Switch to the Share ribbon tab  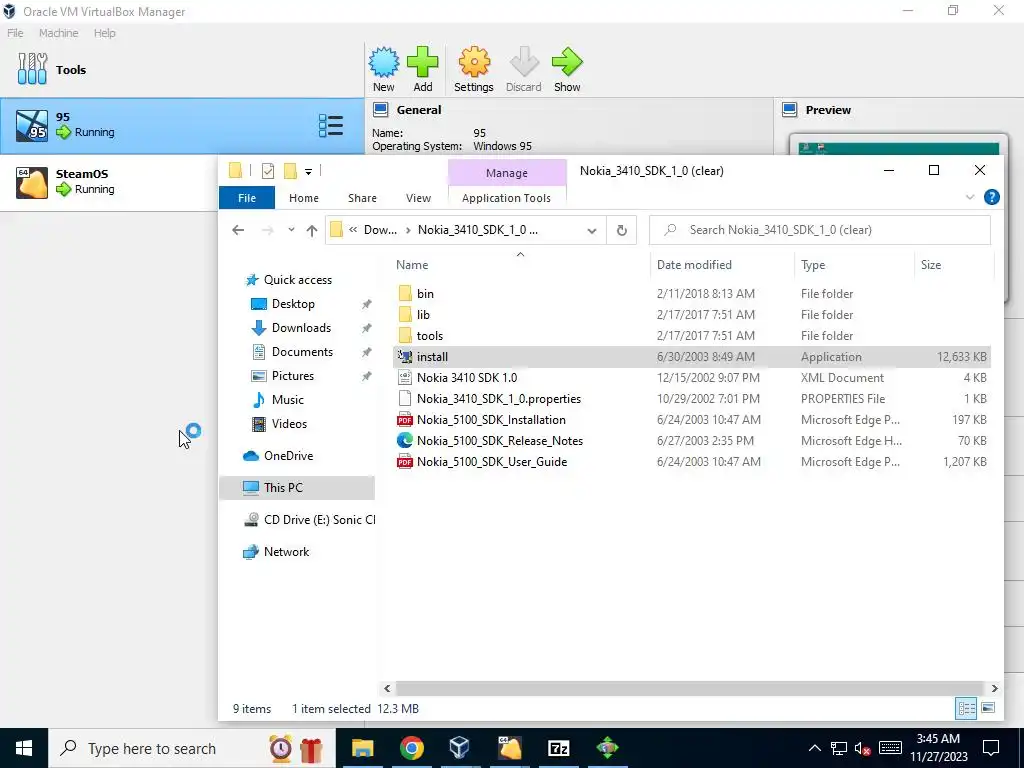pos(362,198)
